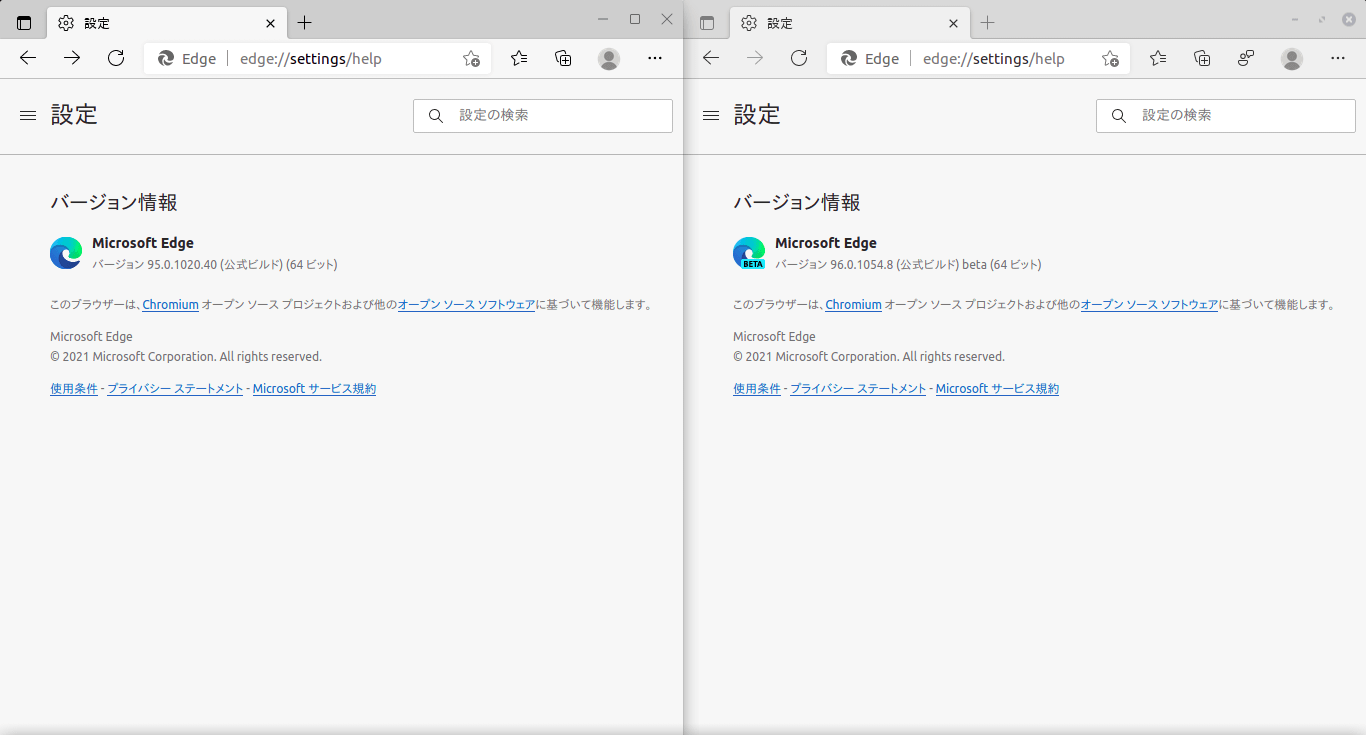Screen dimensions: 1366x735
Task: Open the icon between Collections and profile in Beta toolbar
Action: tap(1246, 58)
